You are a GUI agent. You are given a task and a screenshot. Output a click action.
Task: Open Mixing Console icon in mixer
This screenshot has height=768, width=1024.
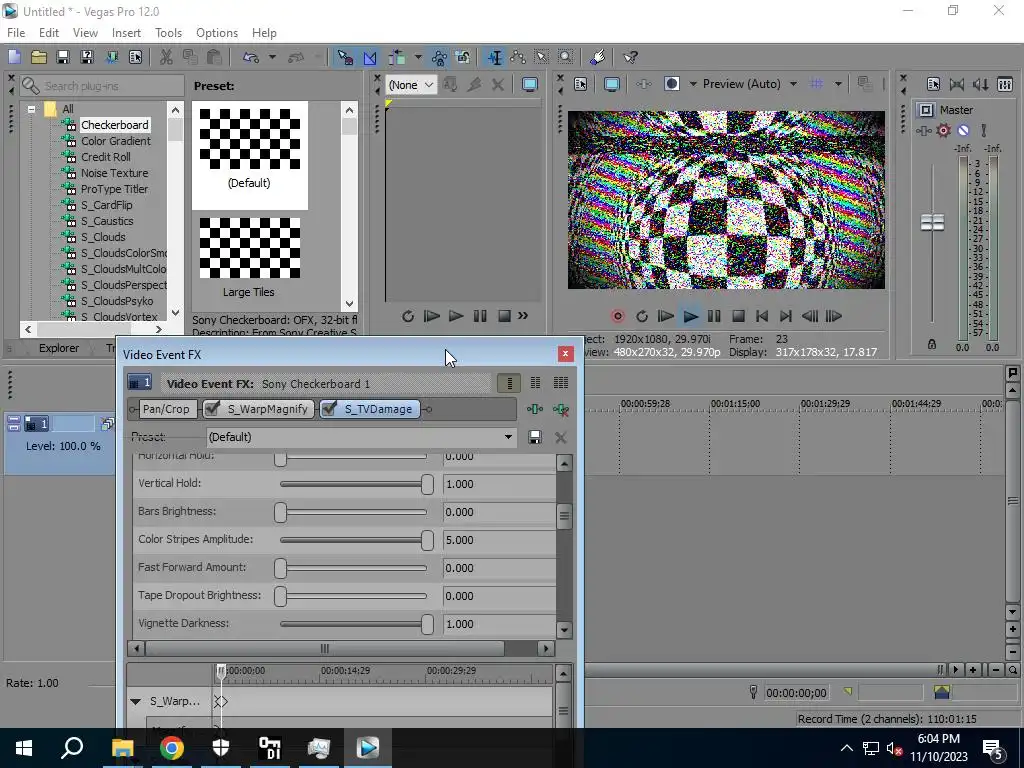click(x=1005, y=84)
